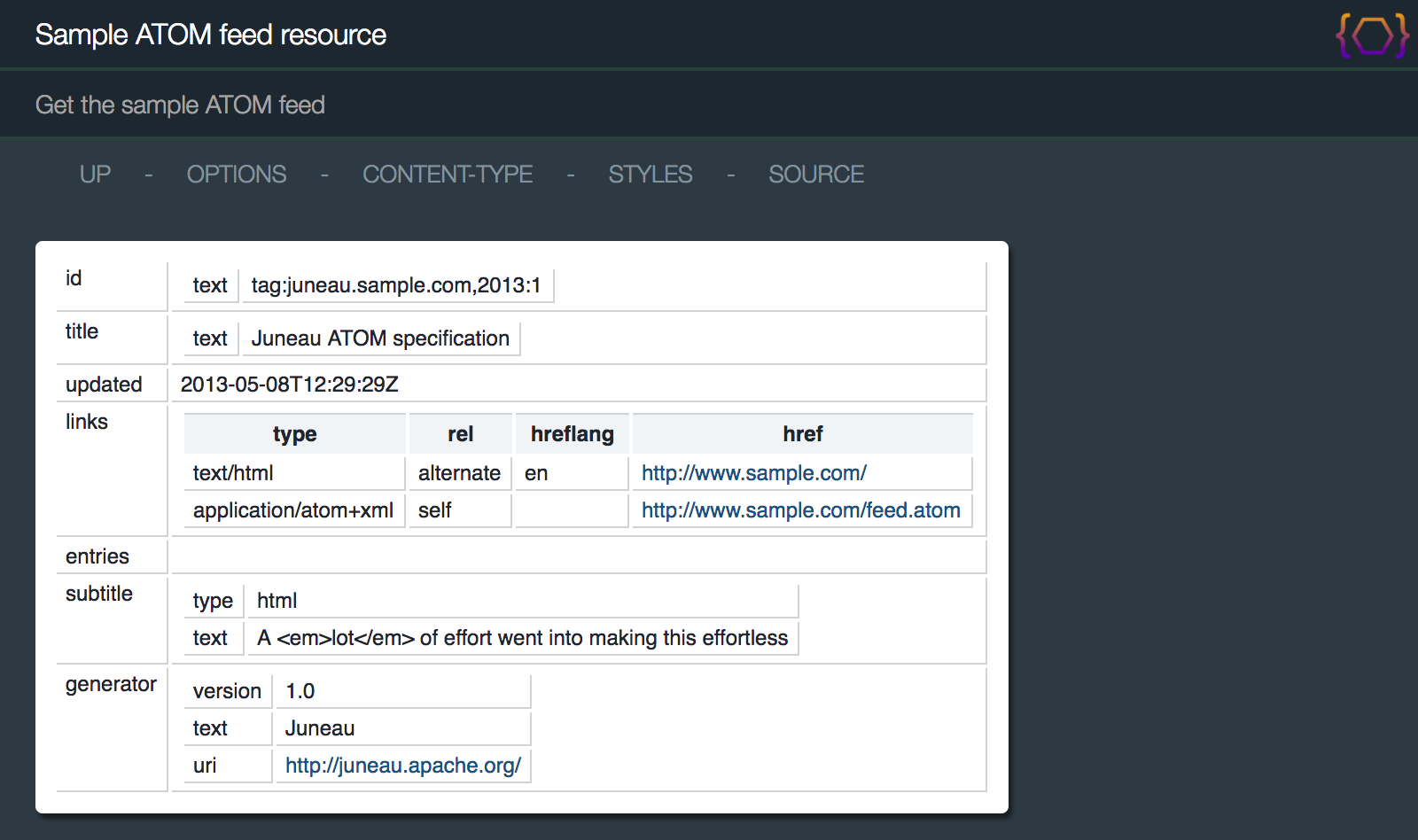Click the 'Sample ATOM feed resource' heading
The image size is (1418, 840).
pos(210,35)
